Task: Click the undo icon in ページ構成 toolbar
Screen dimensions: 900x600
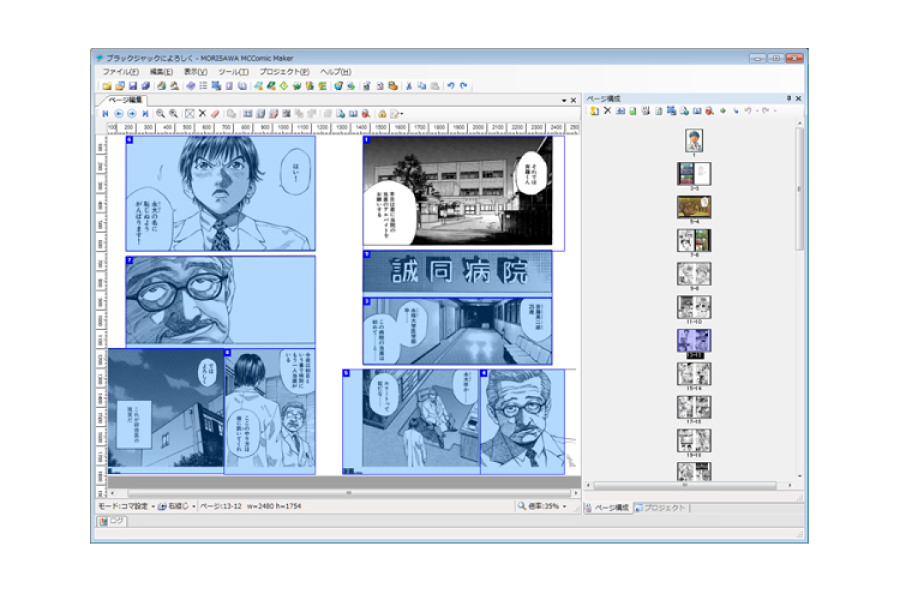Action: tap(748, 111)
